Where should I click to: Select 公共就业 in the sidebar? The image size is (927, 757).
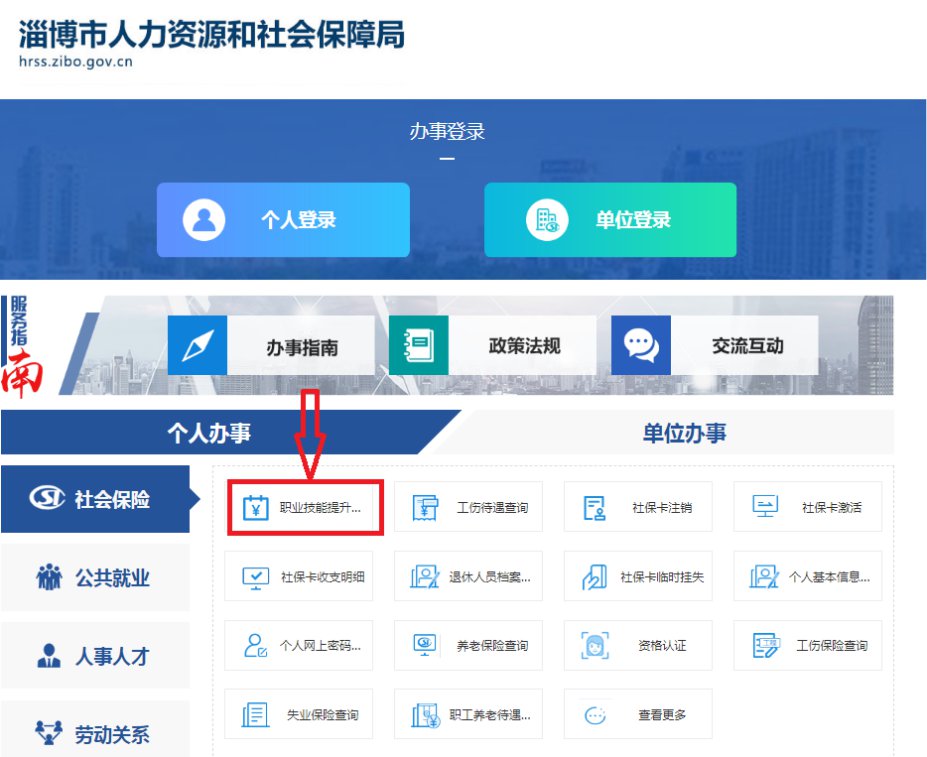click(x=95, y=578)
